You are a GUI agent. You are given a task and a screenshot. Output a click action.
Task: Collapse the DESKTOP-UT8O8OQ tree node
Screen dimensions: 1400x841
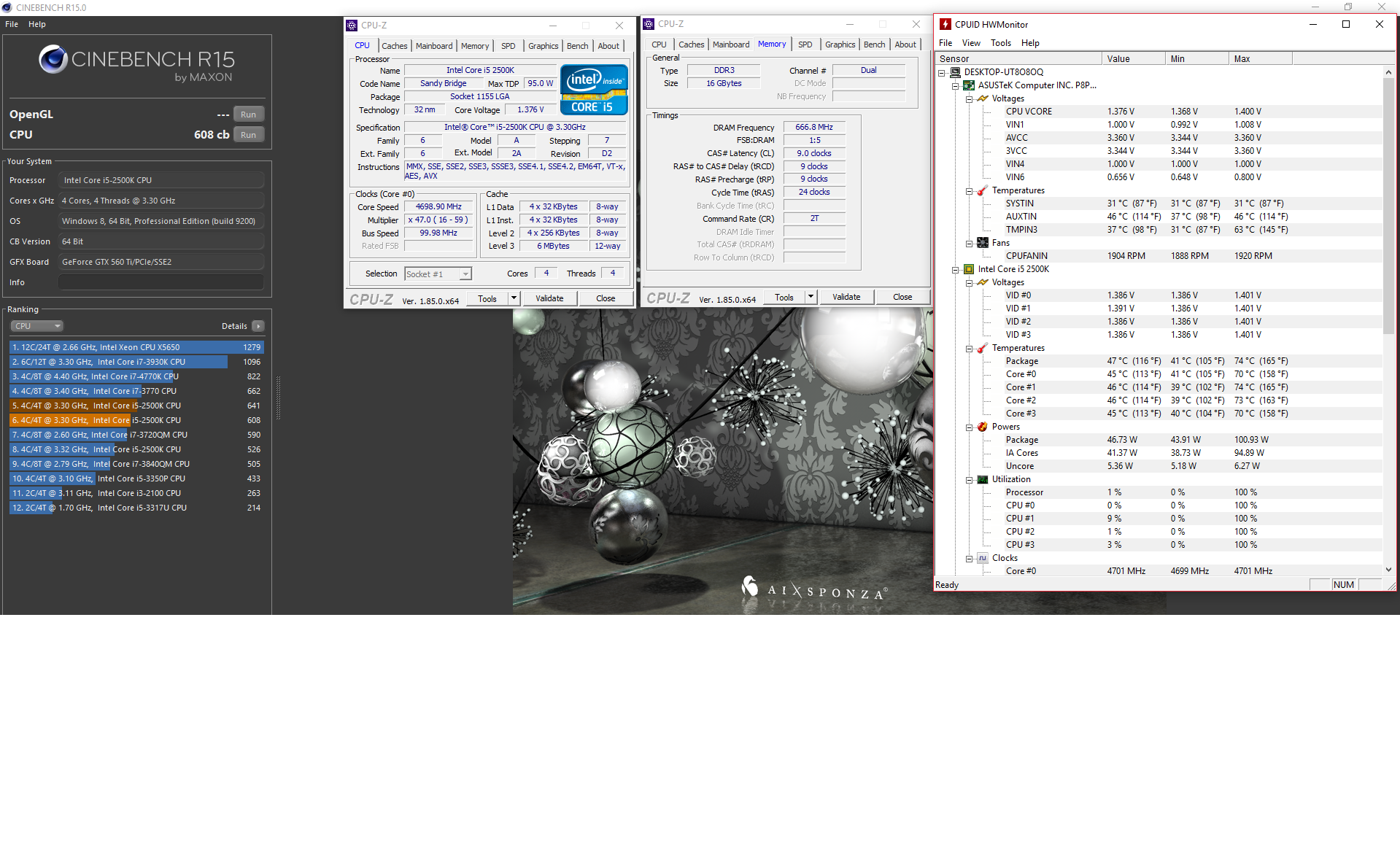942,72
